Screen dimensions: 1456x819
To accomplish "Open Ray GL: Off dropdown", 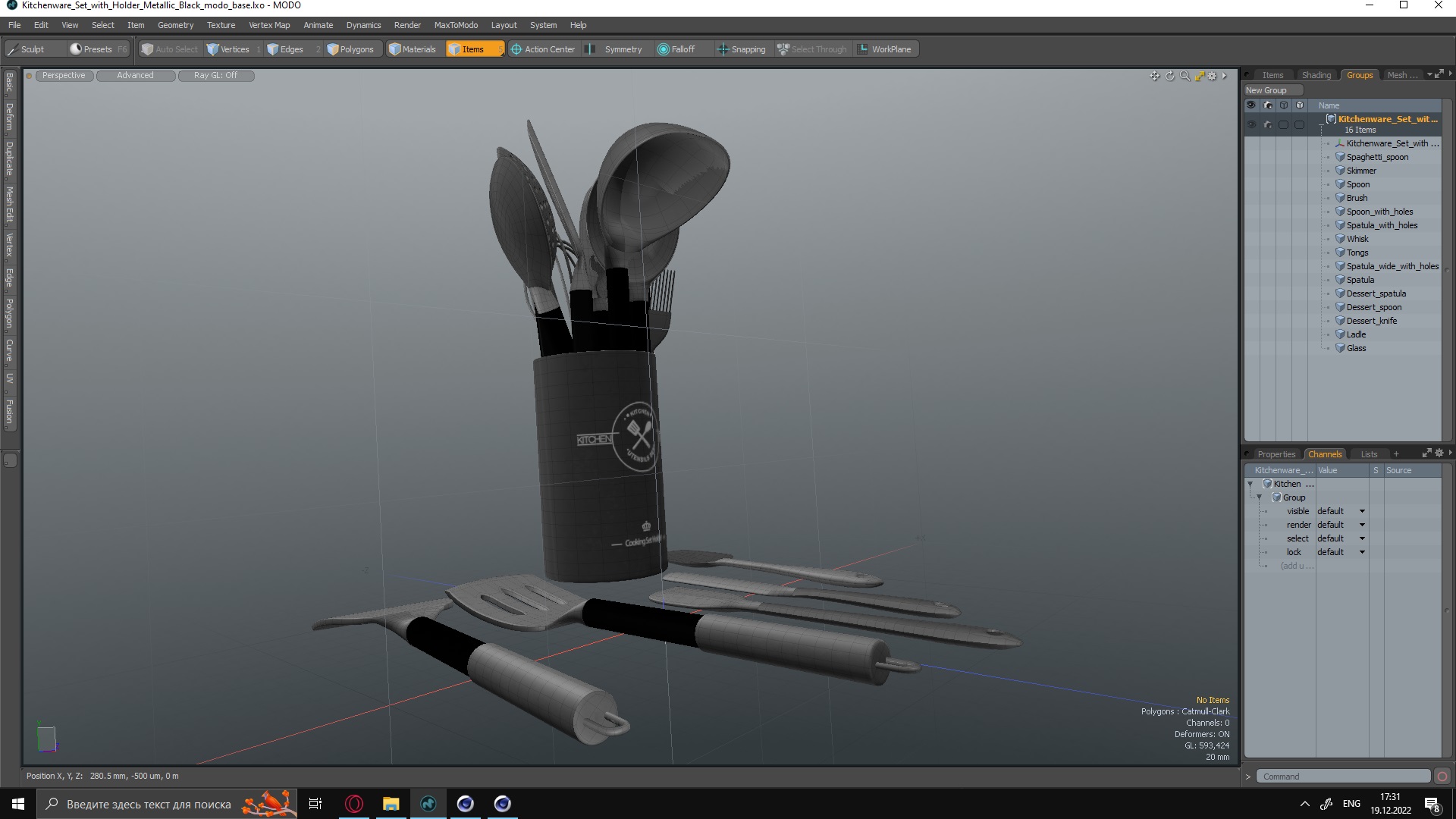I will coord(215,76).
